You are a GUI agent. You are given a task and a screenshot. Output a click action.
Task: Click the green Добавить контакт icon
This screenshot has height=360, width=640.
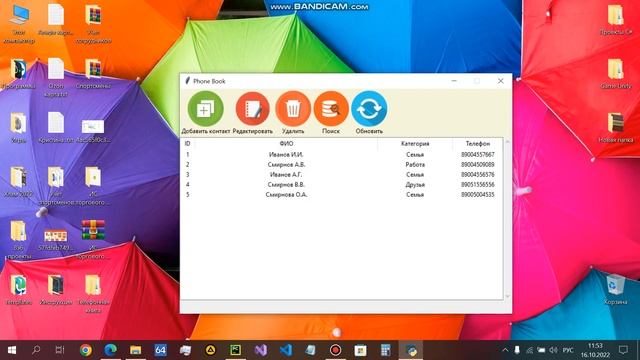click(x=205, y=109)
